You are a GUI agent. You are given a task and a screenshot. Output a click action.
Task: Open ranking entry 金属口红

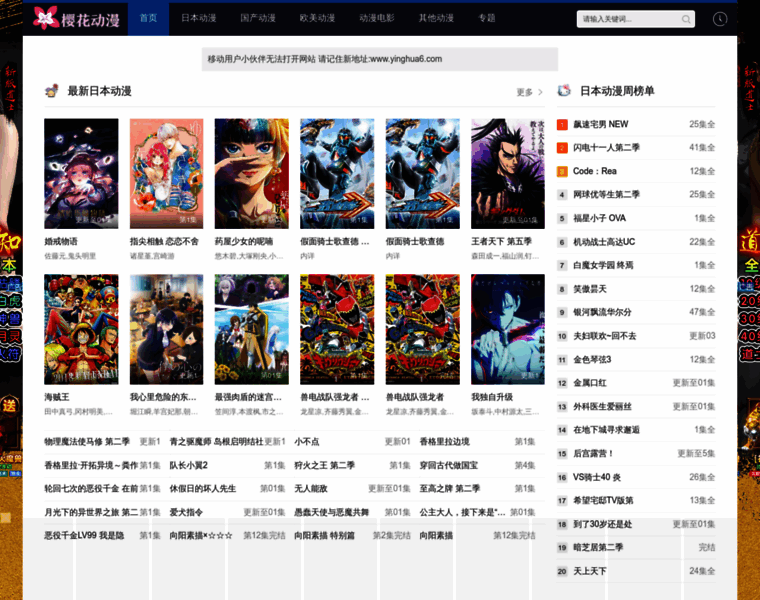(590, 383)
